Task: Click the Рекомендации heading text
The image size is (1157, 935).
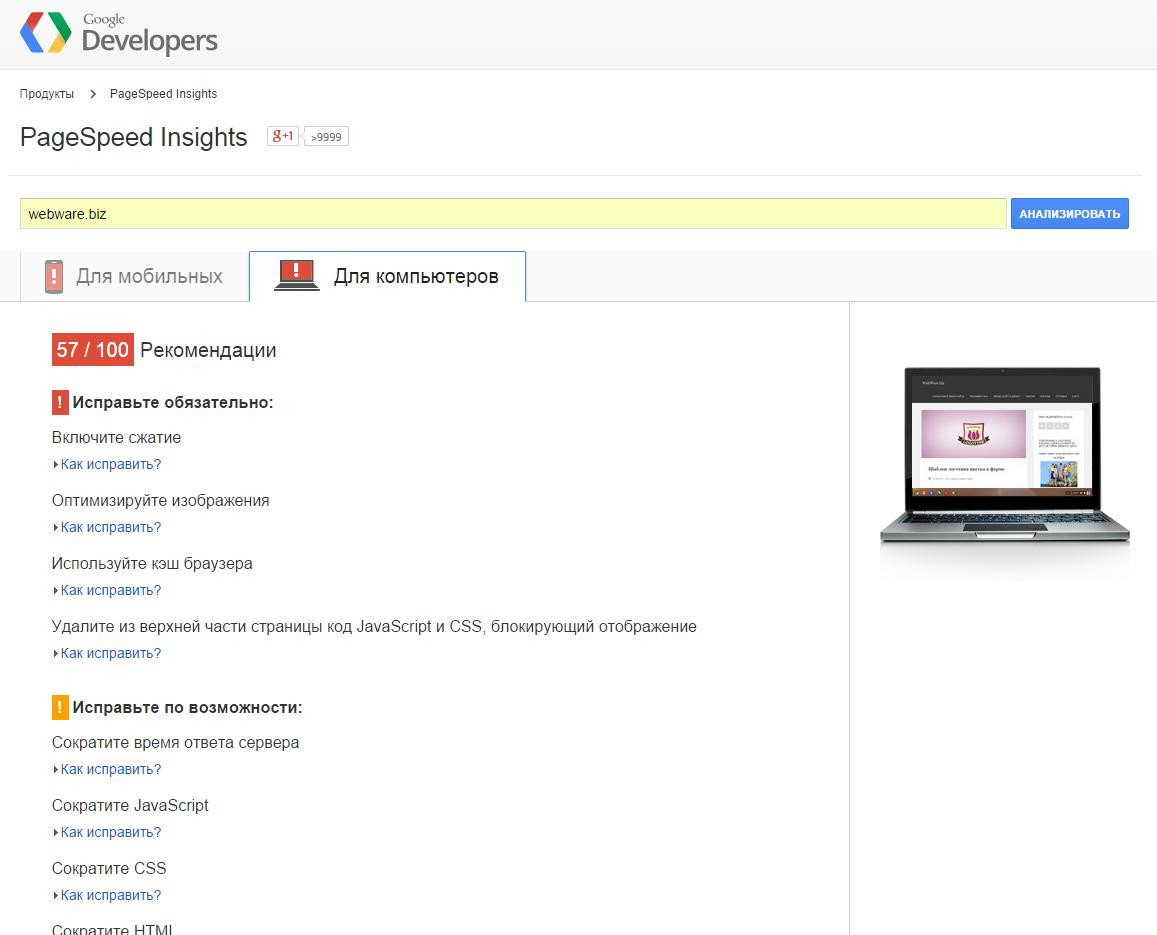Action: click(208, 350)
